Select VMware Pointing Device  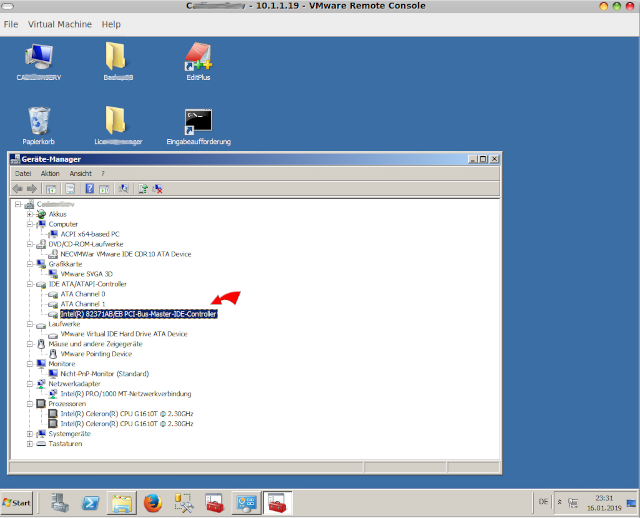click(96, 354)
